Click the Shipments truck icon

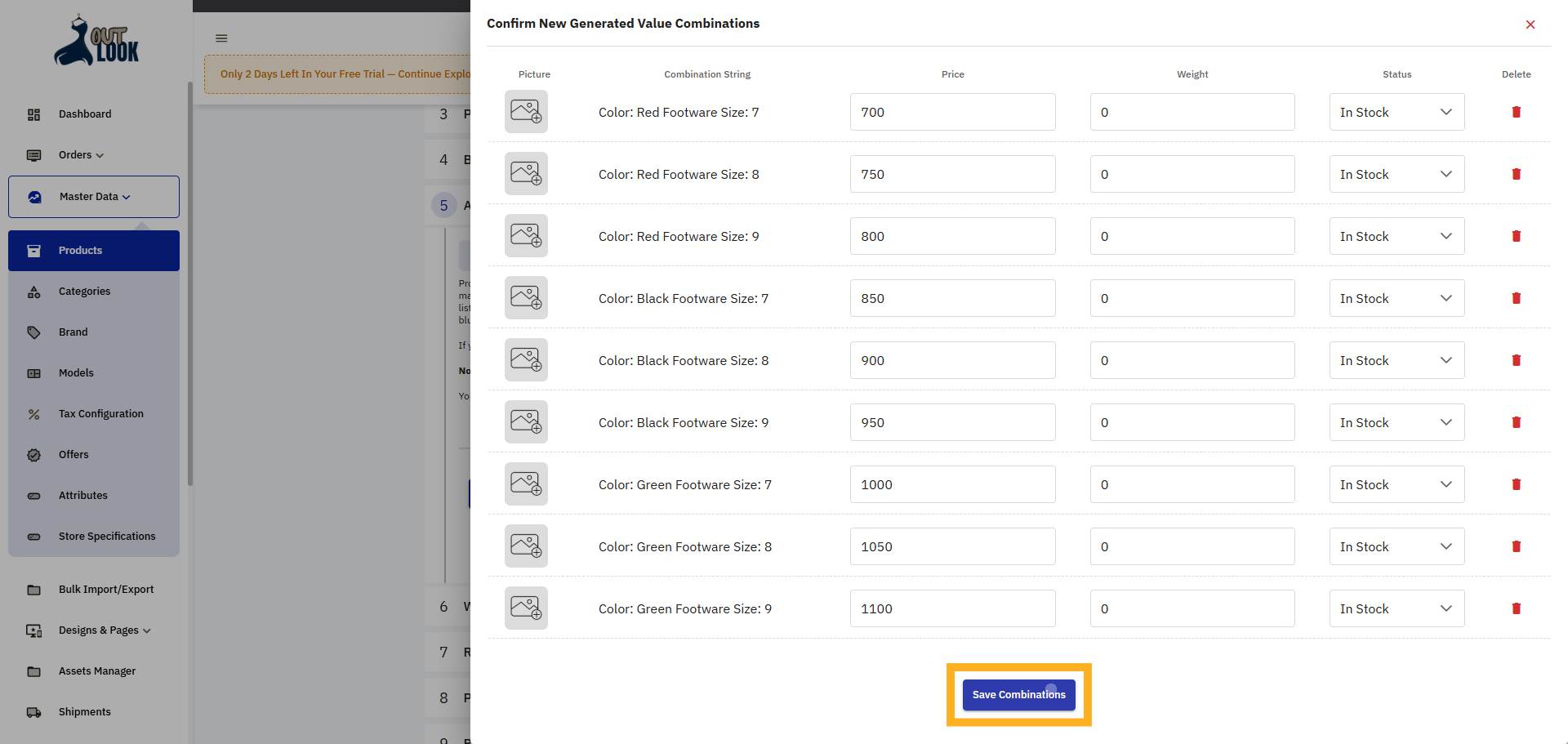coord(34,712)
